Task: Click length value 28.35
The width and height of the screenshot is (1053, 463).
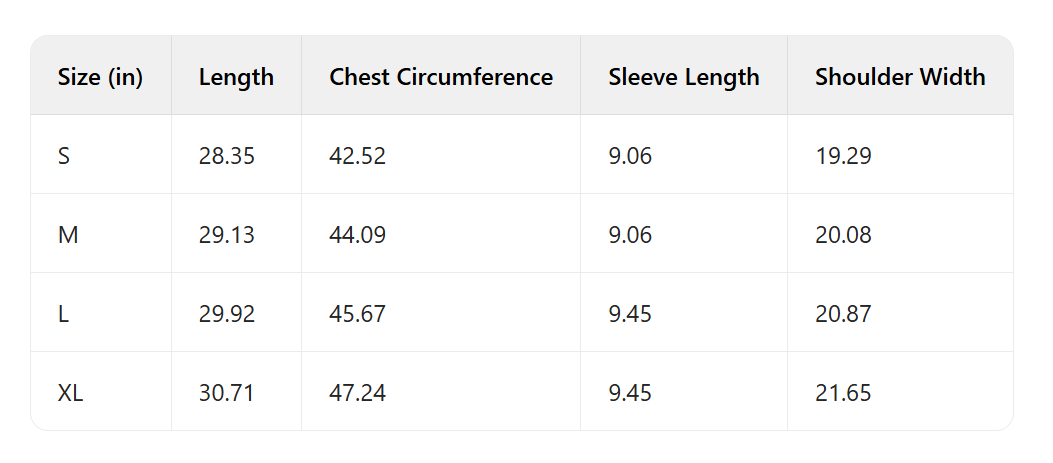Action: click(x=227, y=156)
